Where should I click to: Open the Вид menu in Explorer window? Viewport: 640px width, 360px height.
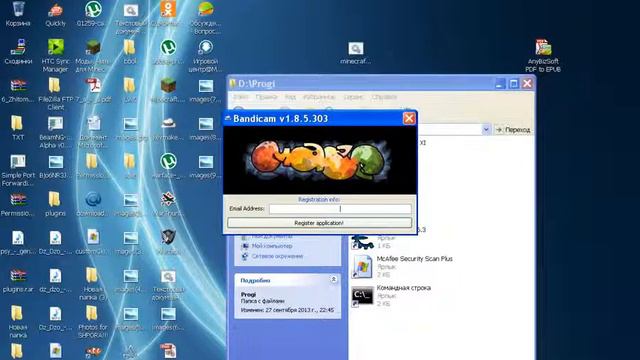click(x=290, y=97)
